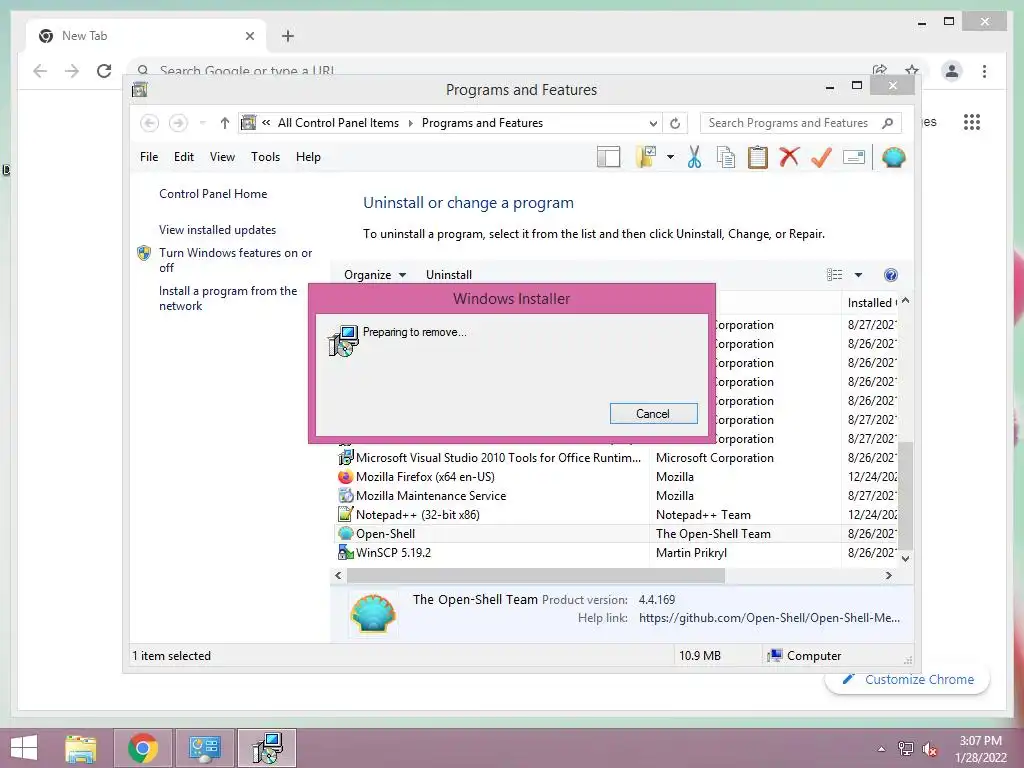
Task: Click the Cut scissors toolbar icon
Action: [694, 157]
